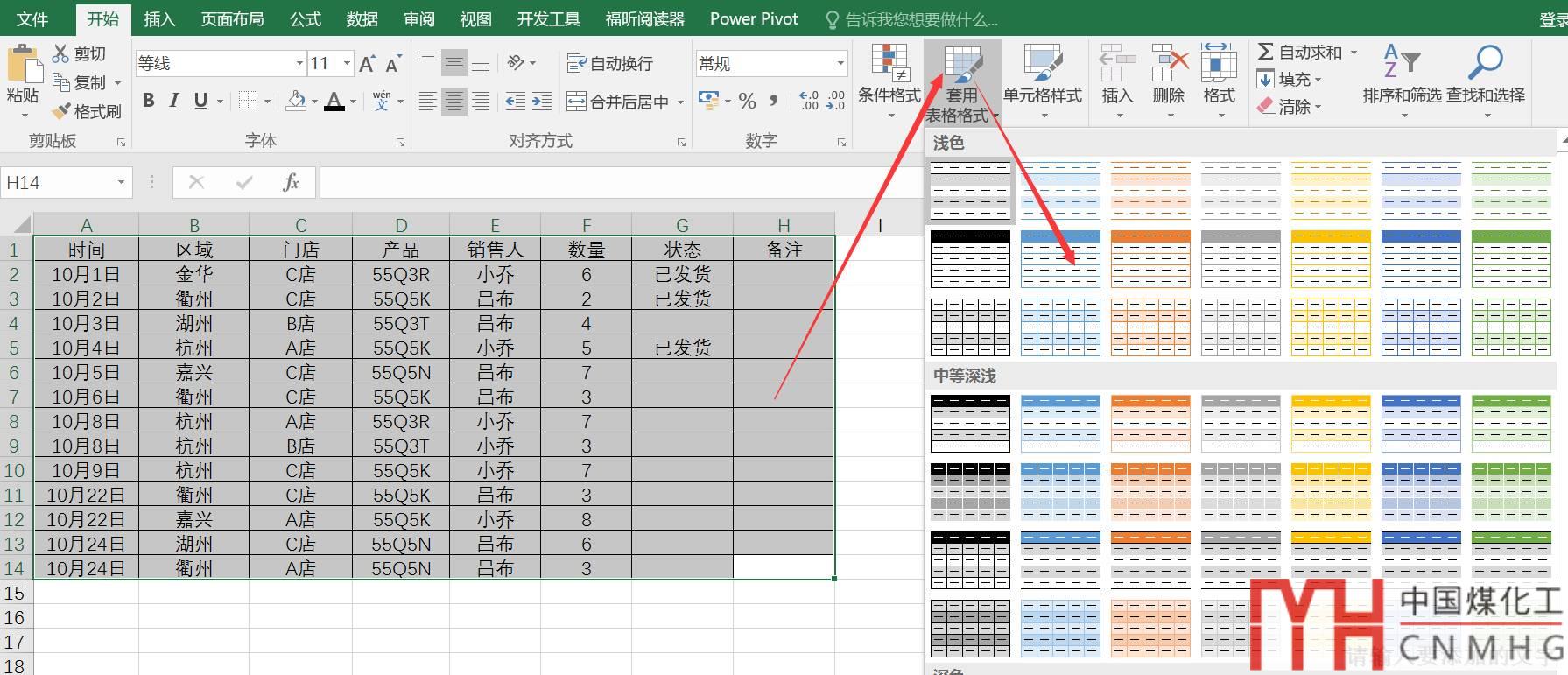The width and height of the screenshot is (1568, 675).
Task: Switch to the Insert (插入) ribbon tab
Action: click(159, 18)
